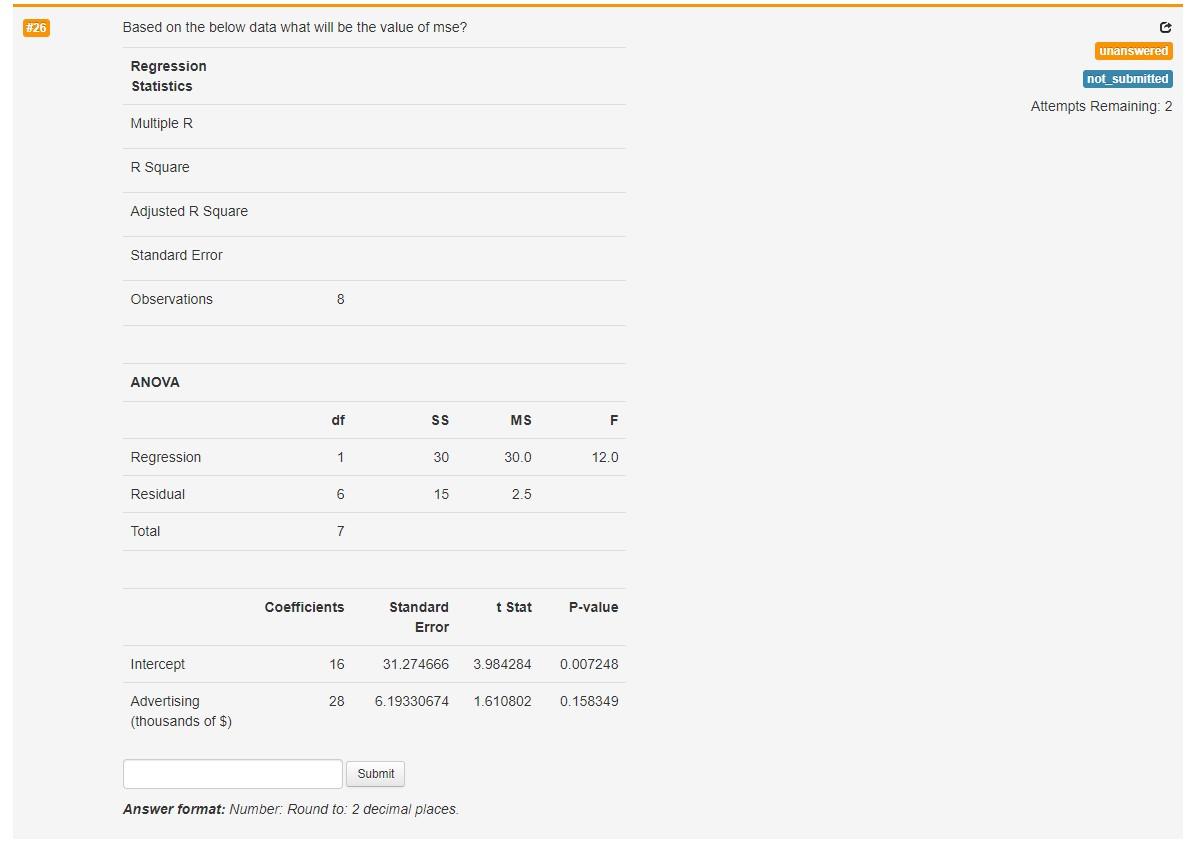
Task: Click the value 6.19330674
Action: [x=411, y=701]
